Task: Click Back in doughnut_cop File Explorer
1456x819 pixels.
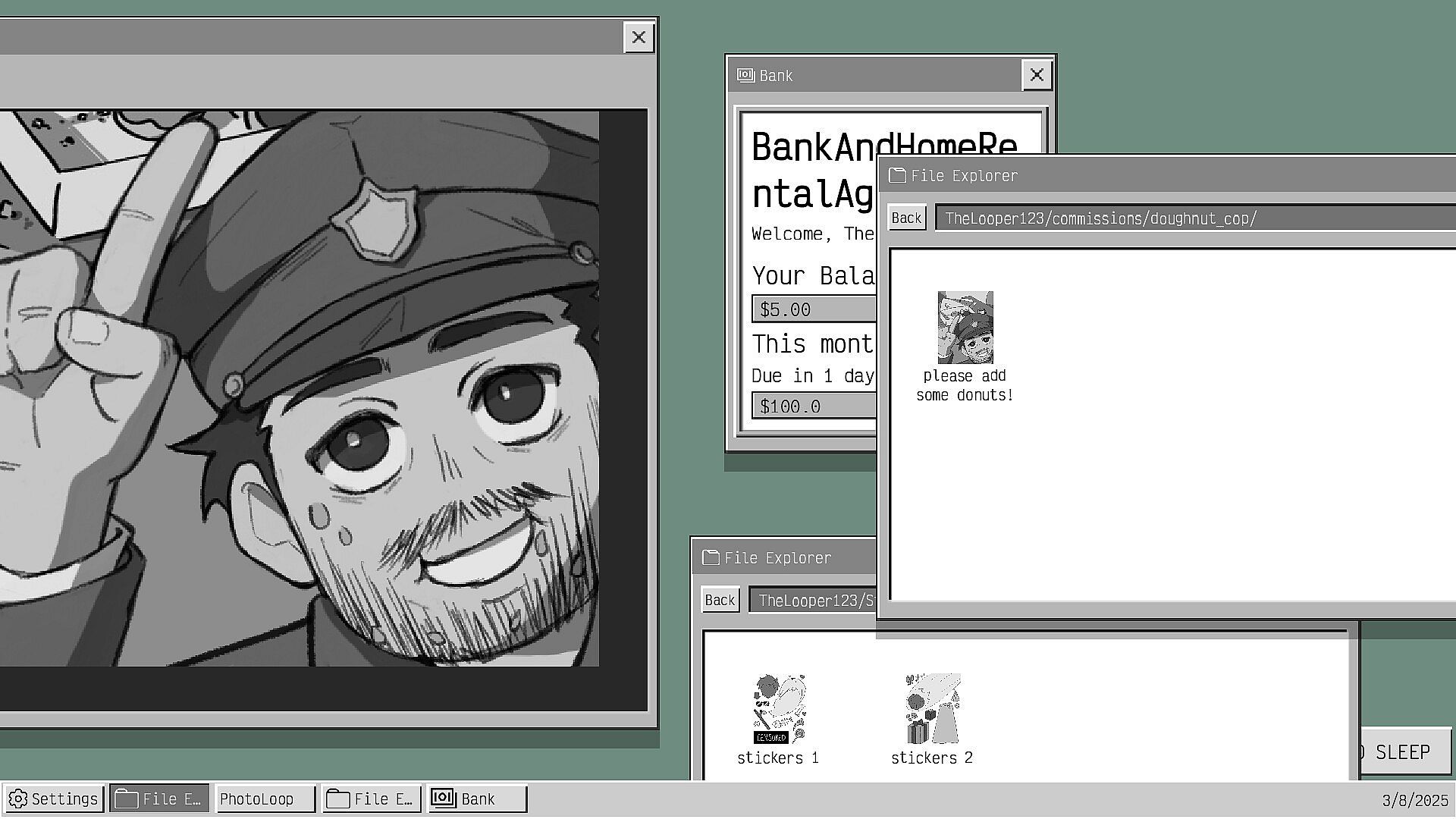Action: 906,218
